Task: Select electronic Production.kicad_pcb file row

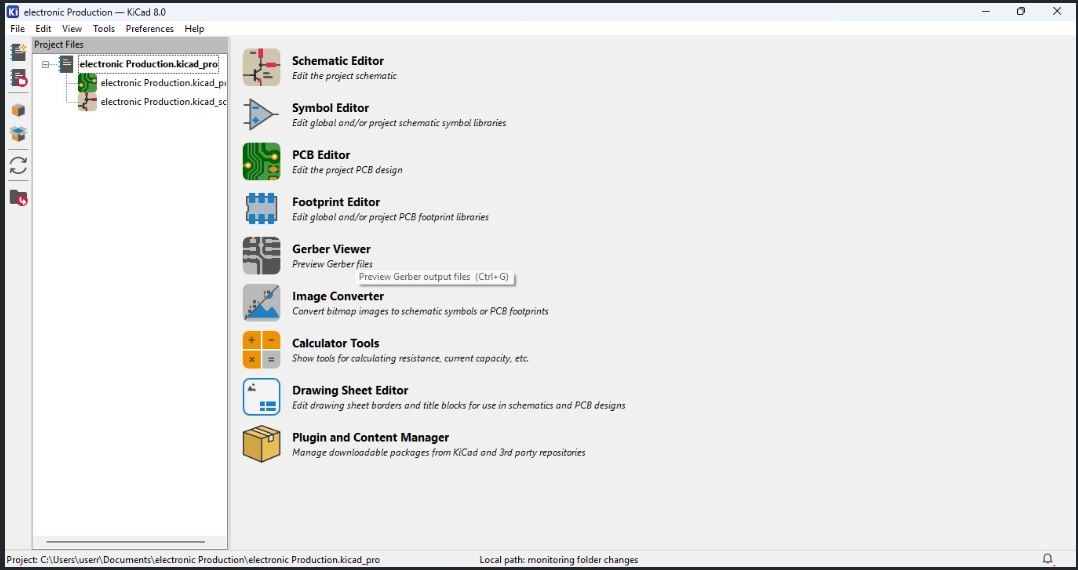Action: [164, 83]
